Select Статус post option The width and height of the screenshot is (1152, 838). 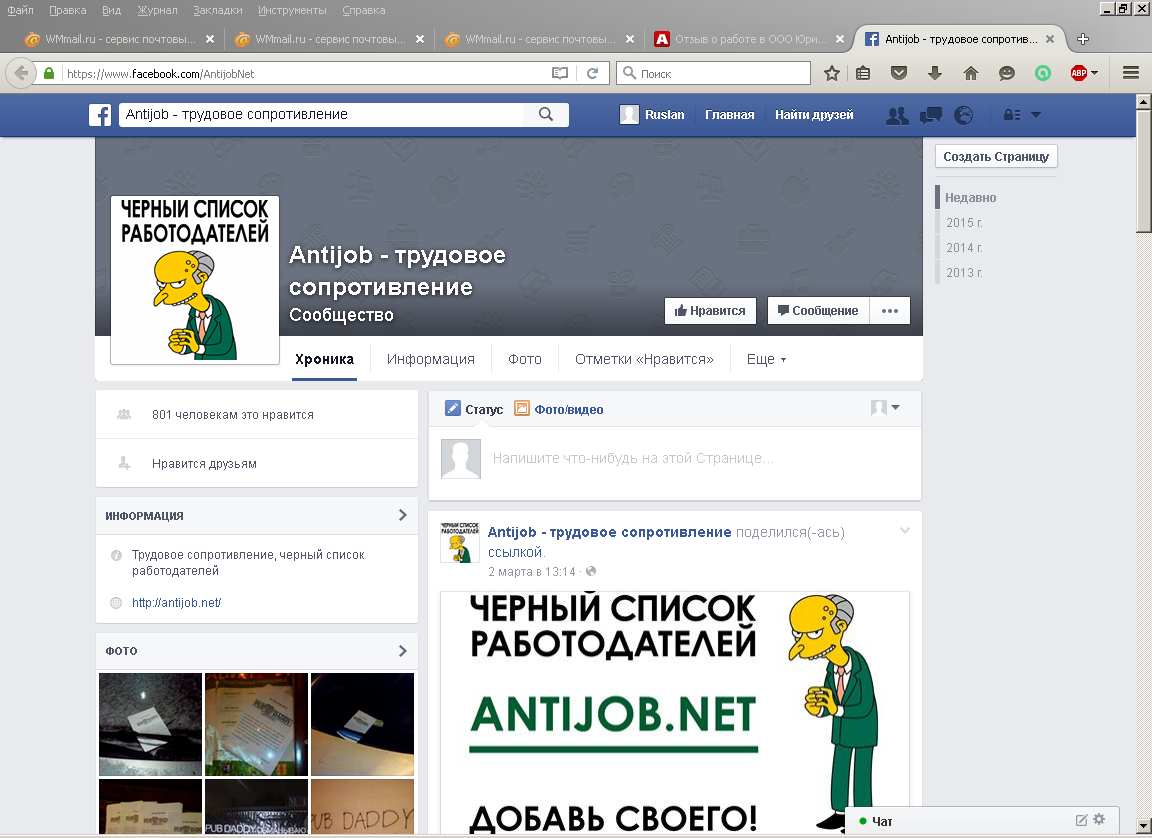pos(474,409)
